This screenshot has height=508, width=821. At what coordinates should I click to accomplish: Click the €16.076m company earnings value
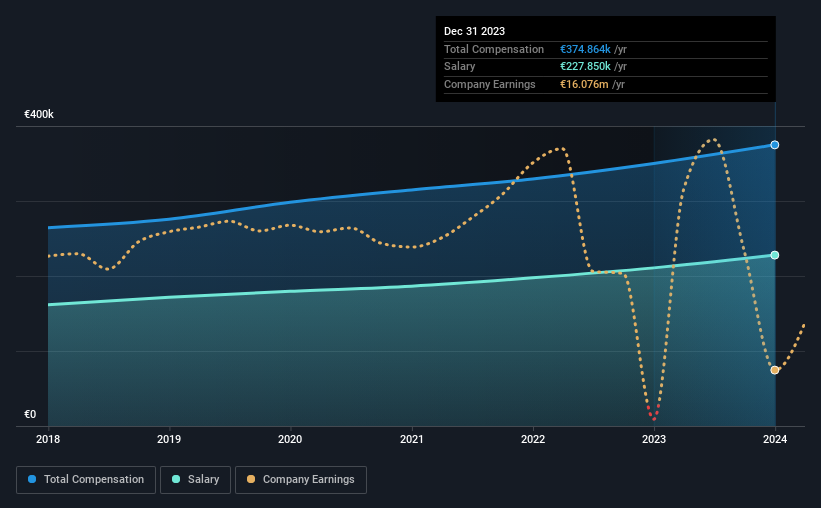point(584,84)
